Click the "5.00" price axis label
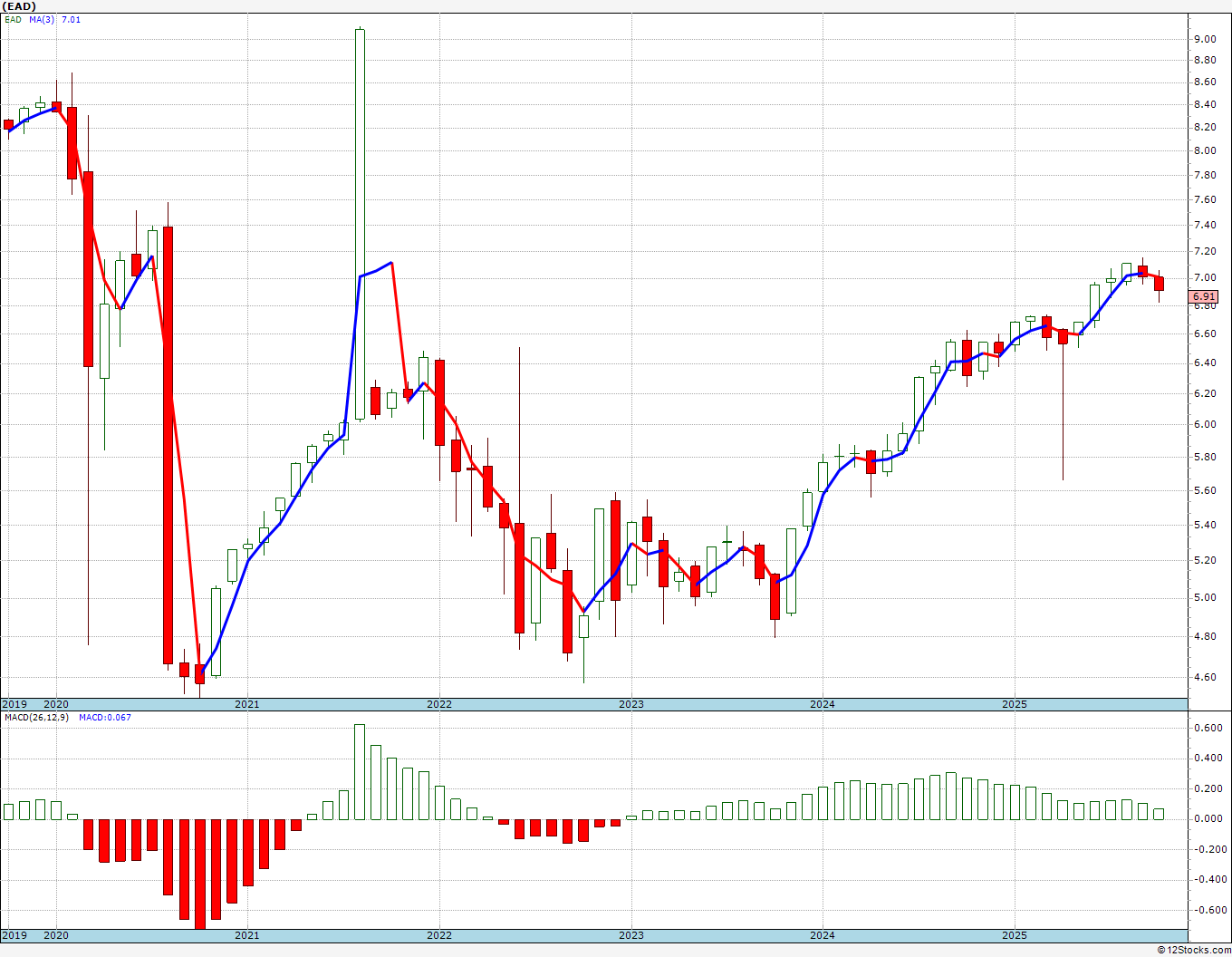The width and height of the screenshot is (1232, 957). pyautogui.click(x=1205, y=597)
